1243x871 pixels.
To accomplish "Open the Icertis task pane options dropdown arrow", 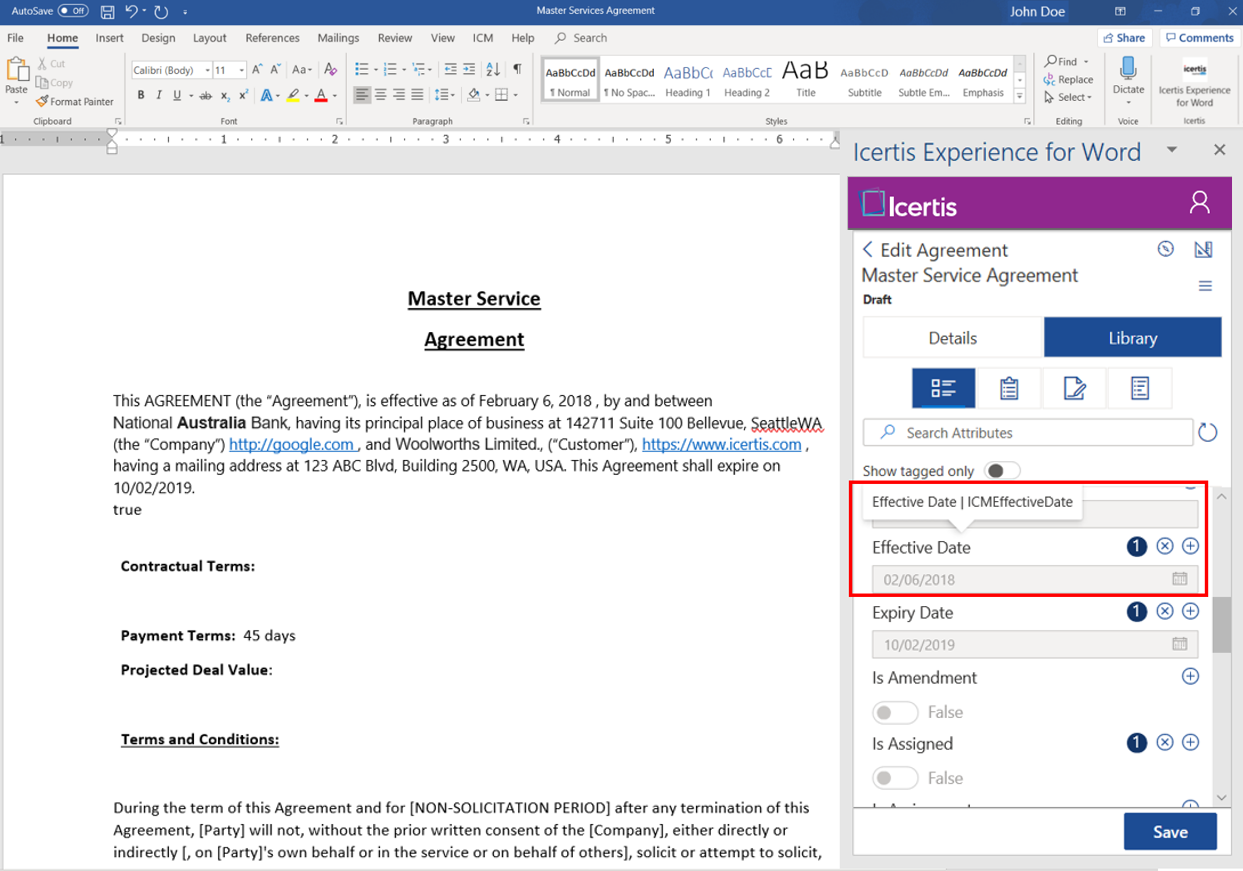I will 1172,150.
